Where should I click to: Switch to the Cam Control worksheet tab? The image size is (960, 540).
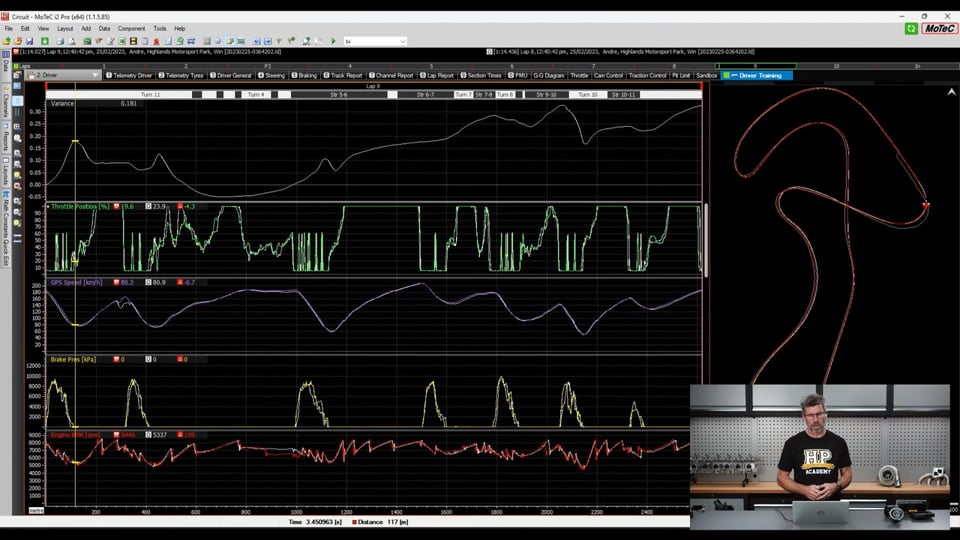(x=608, y=75)
